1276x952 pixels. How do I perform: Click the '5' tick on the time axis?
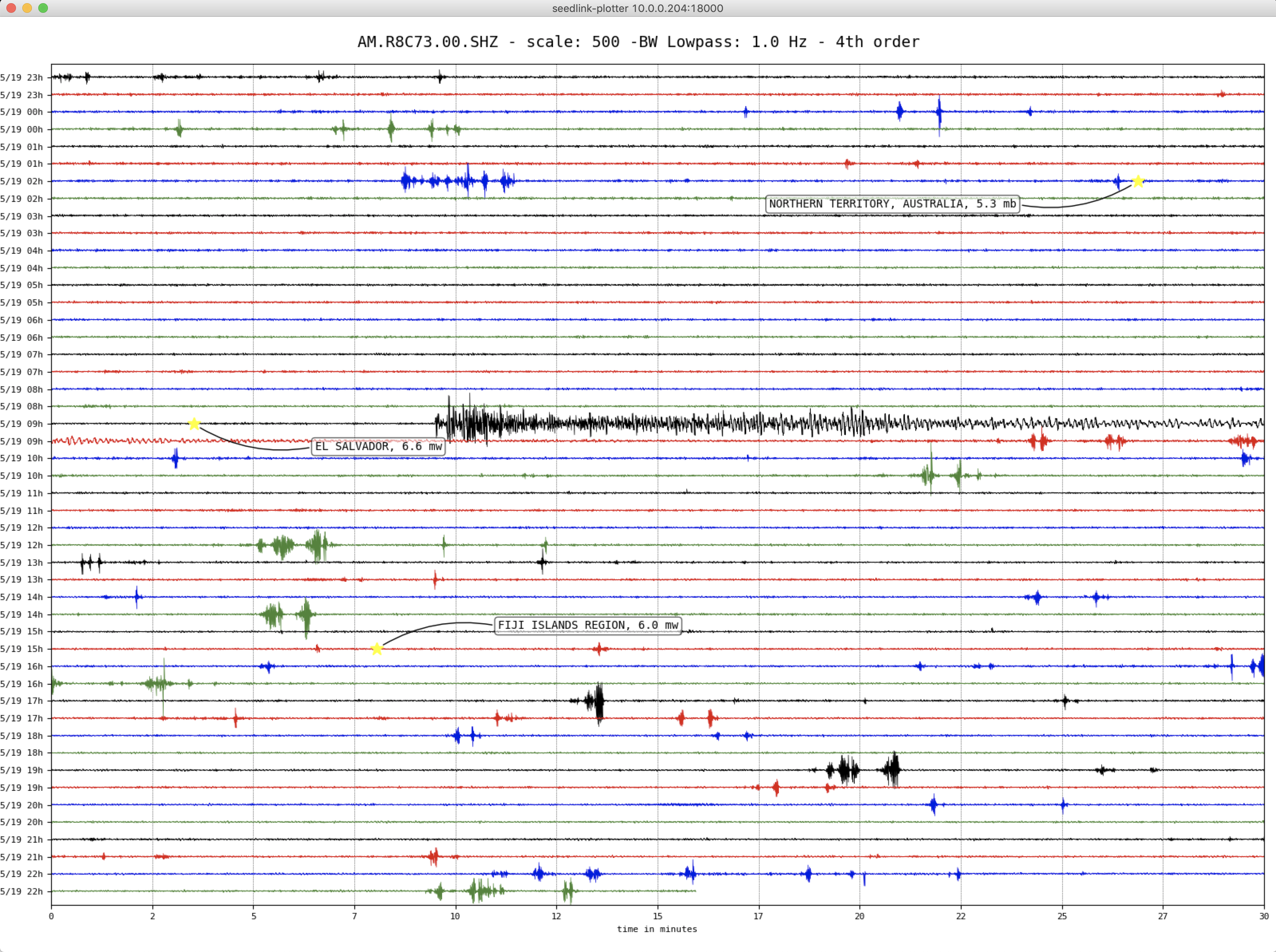coord(254,916)
